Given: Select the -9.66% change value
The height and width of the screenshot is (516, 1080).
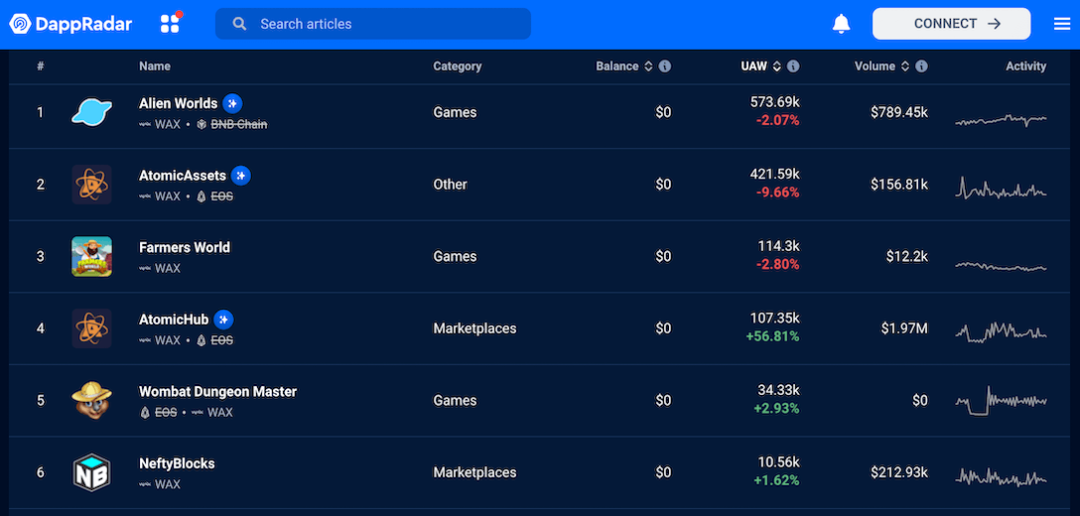Looking at the screenshot, I should pyautogui.click(x=778, y=192).
